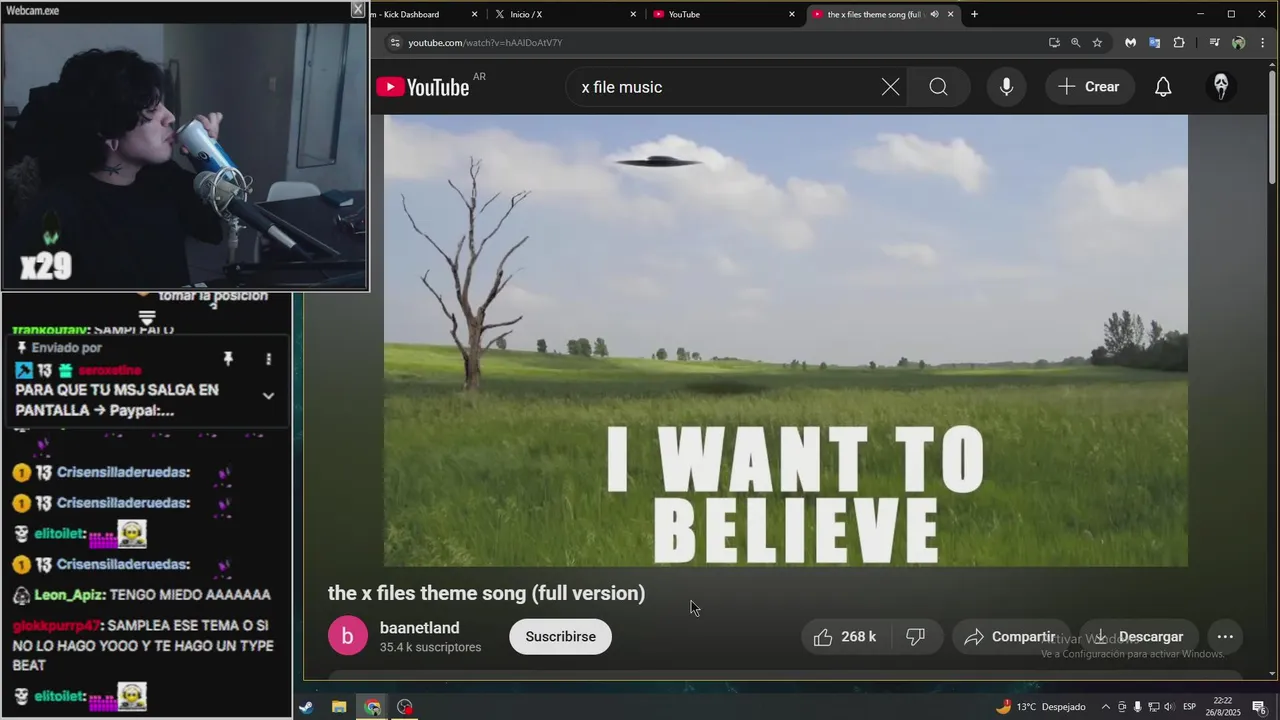The width and height of the screenshot is (1280, 720).
Task: Click the Descargar download button
Action: tap(1138, 637)
